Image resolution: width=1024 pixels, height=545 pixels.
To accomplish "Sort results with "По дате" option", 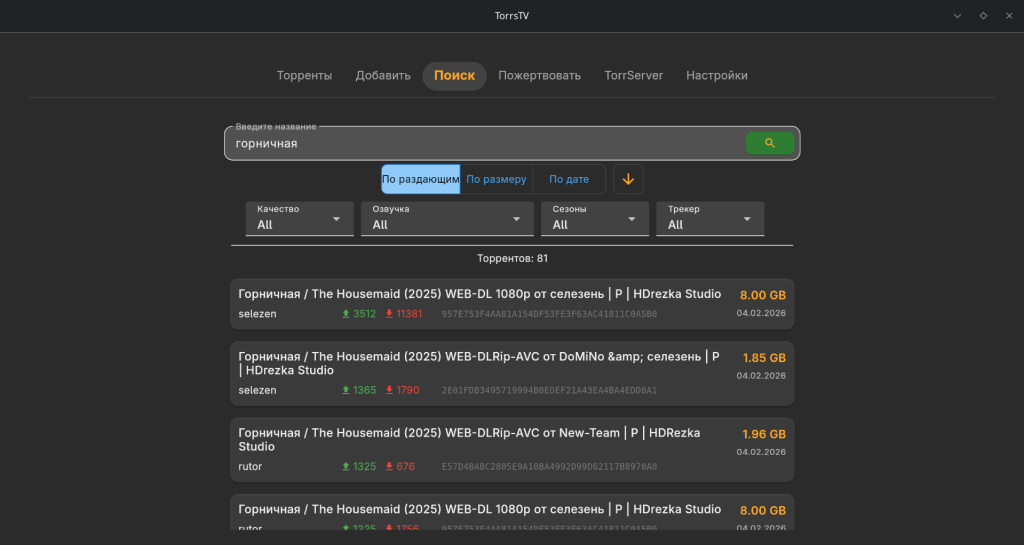I will [569, 179].
